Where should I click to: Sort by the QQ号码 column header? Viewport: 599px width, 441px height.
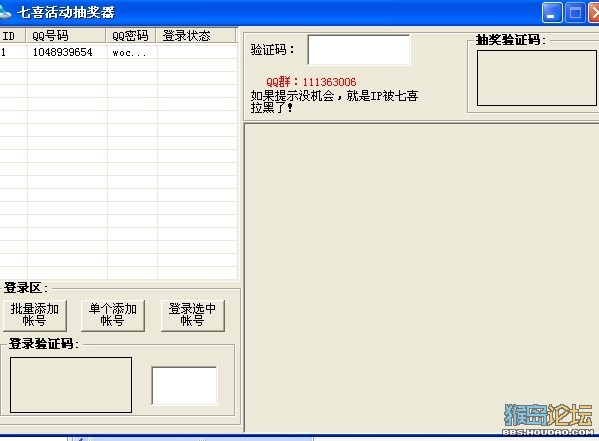pos(66,36)
